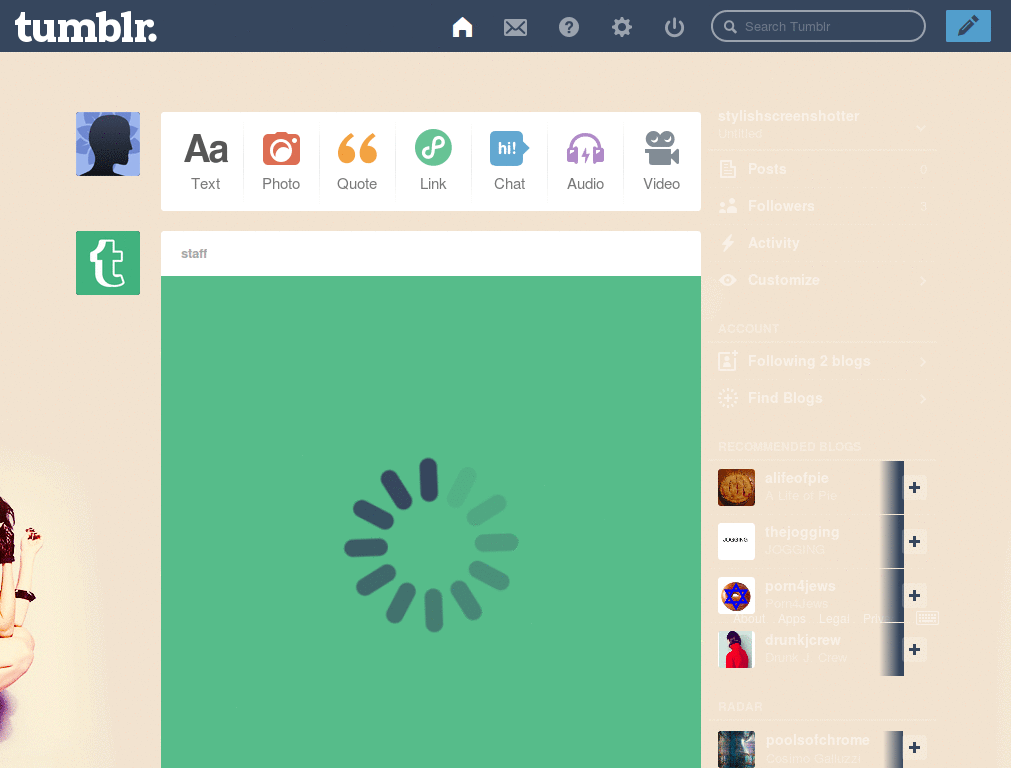Viewport: 1024px width, 768px height.
Task: Click the About footer link
Action: pos(749,618)
